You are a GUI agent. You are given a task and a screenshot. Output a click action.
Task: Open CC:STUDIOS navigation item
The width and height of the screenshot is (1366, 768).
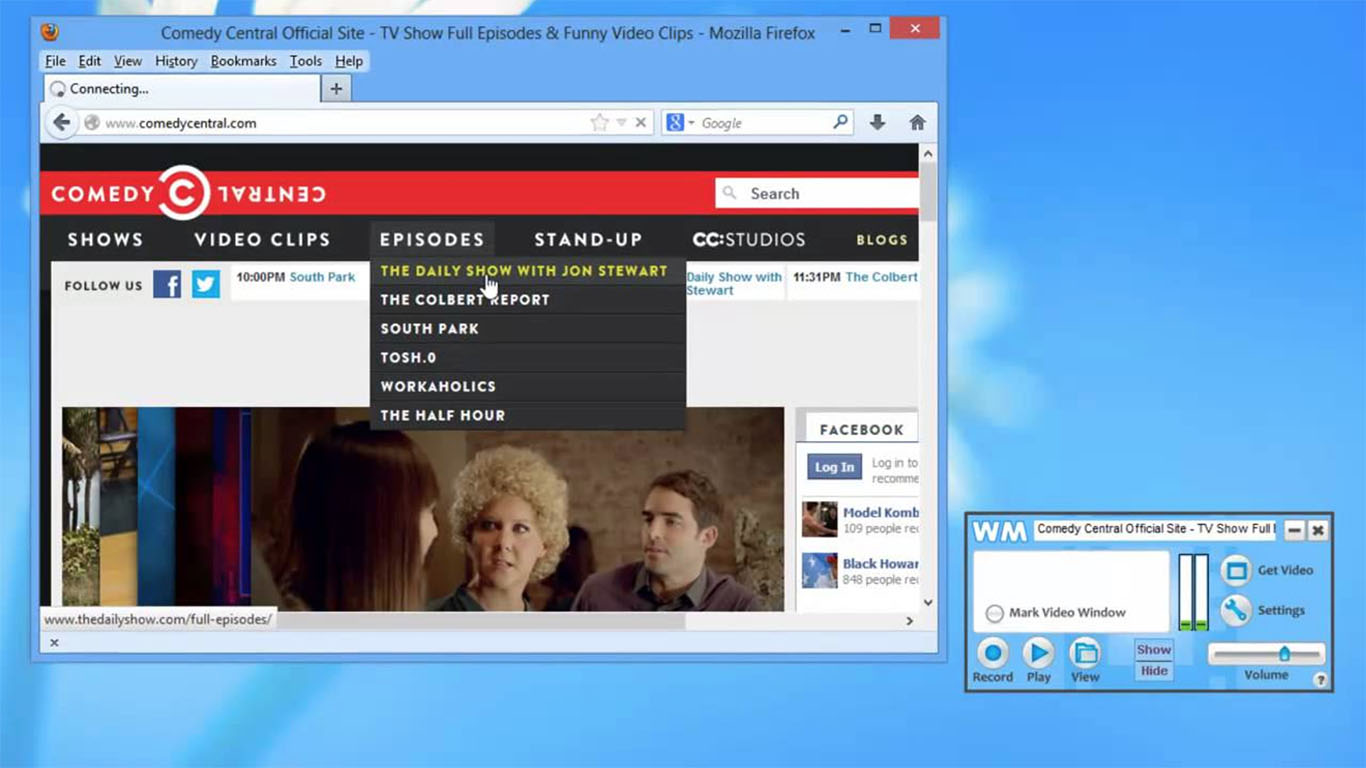point(749,240)
